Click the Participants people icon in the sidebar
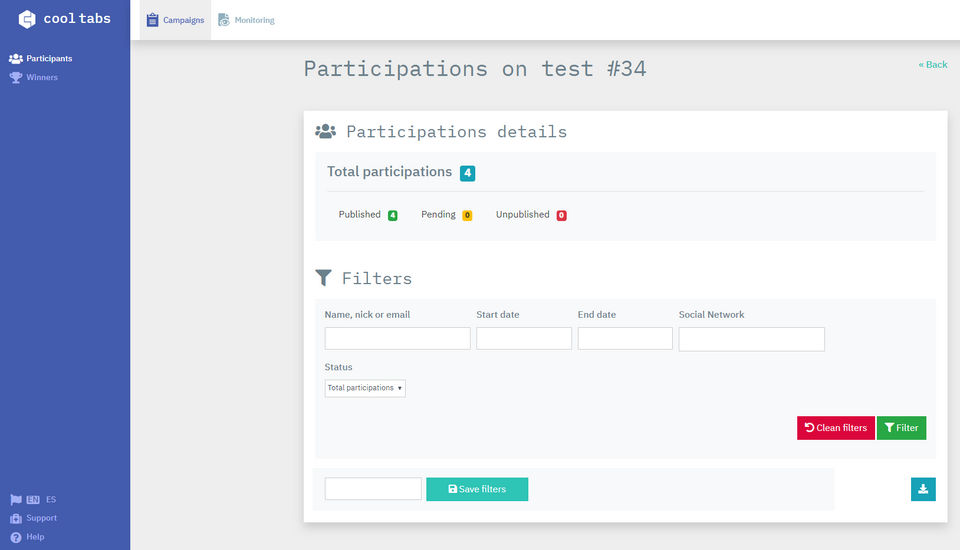The image size is (960, 550). click(x=16, y=58)
